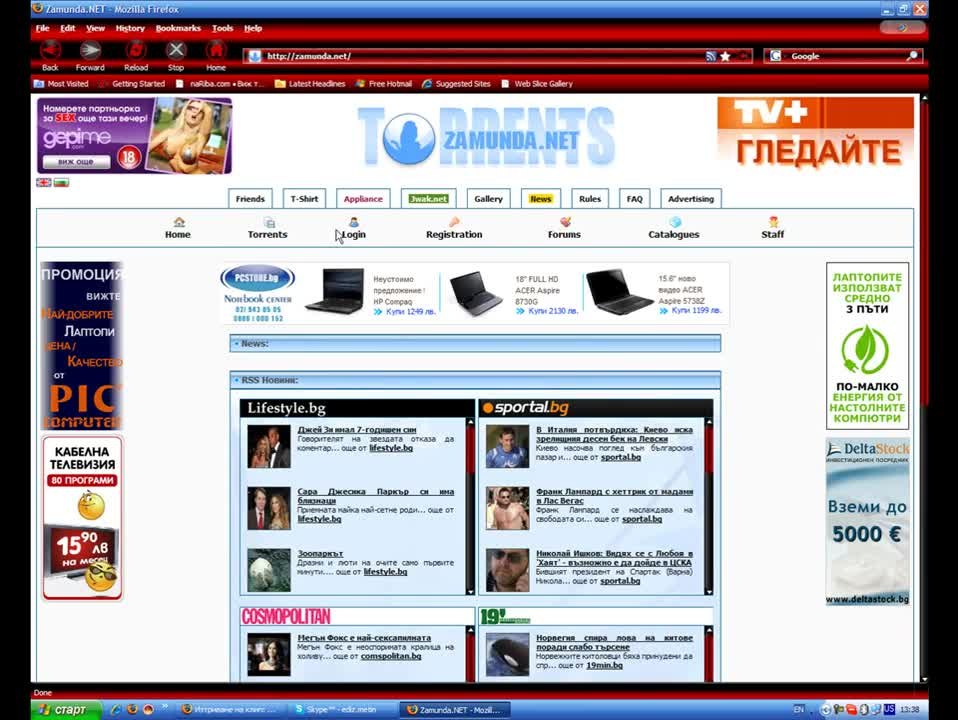Open the Мегън Фокс Cosmopolitan article headline
This screenshot has width=958, height=720.
pos(364,637)
